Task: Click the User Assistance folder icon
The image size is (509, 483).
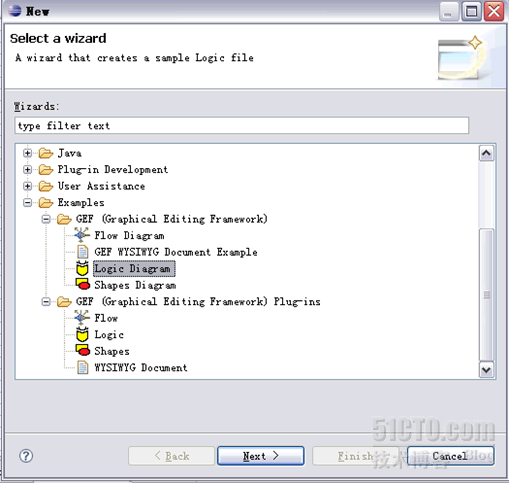Action: click(x=46, y=186)
